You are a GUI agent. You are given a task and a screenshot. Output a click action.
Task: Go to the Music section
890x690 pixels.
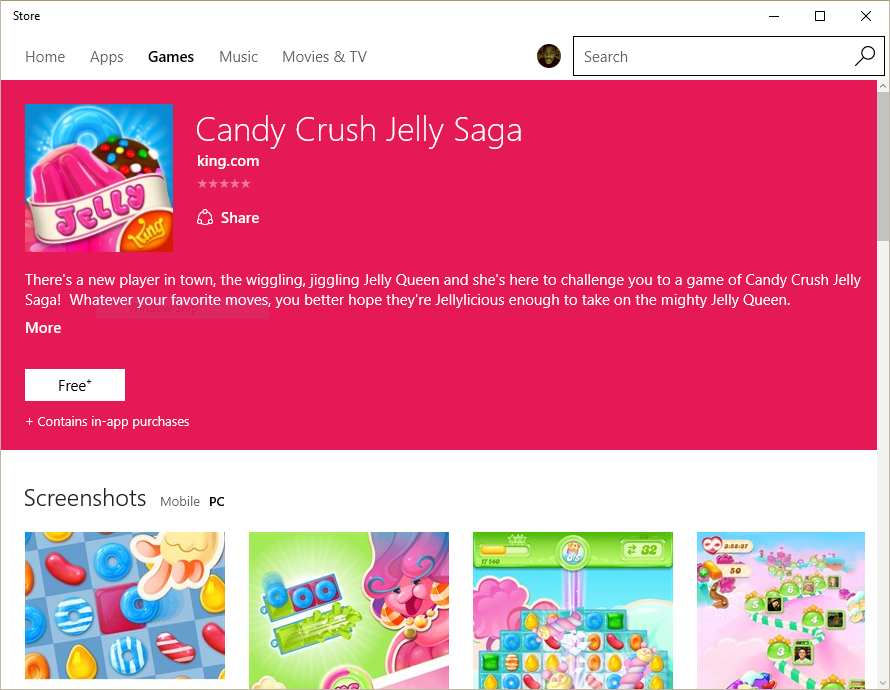(238, 57)
